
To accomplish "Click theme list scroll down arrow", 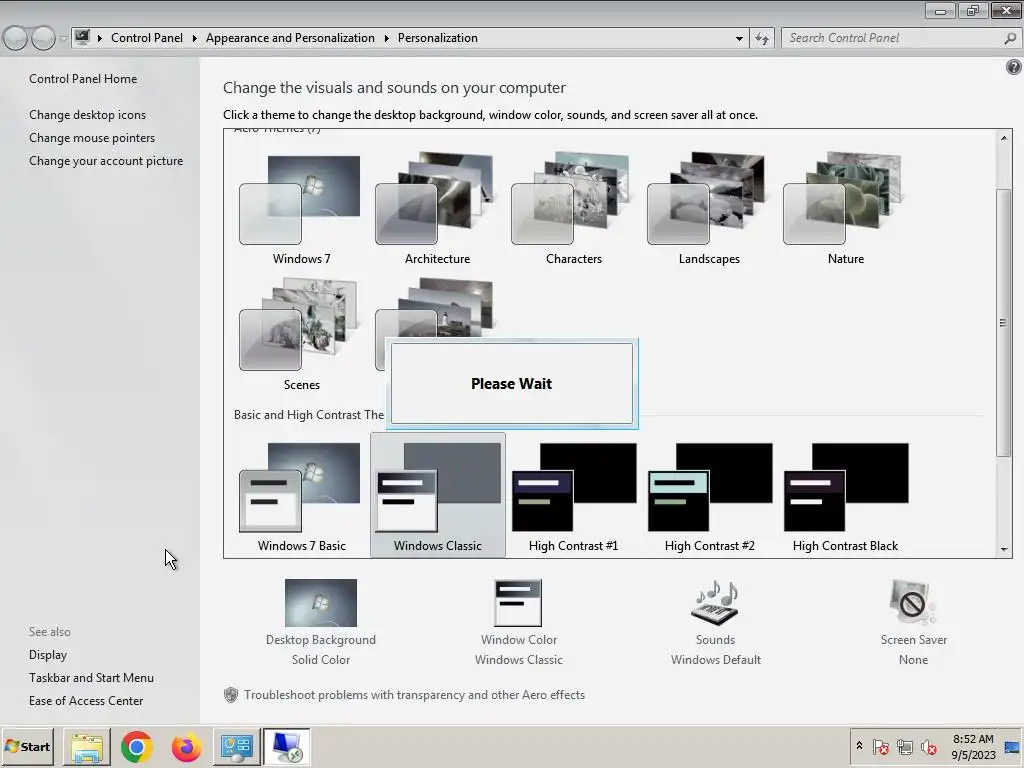I will pos(1004,550).
